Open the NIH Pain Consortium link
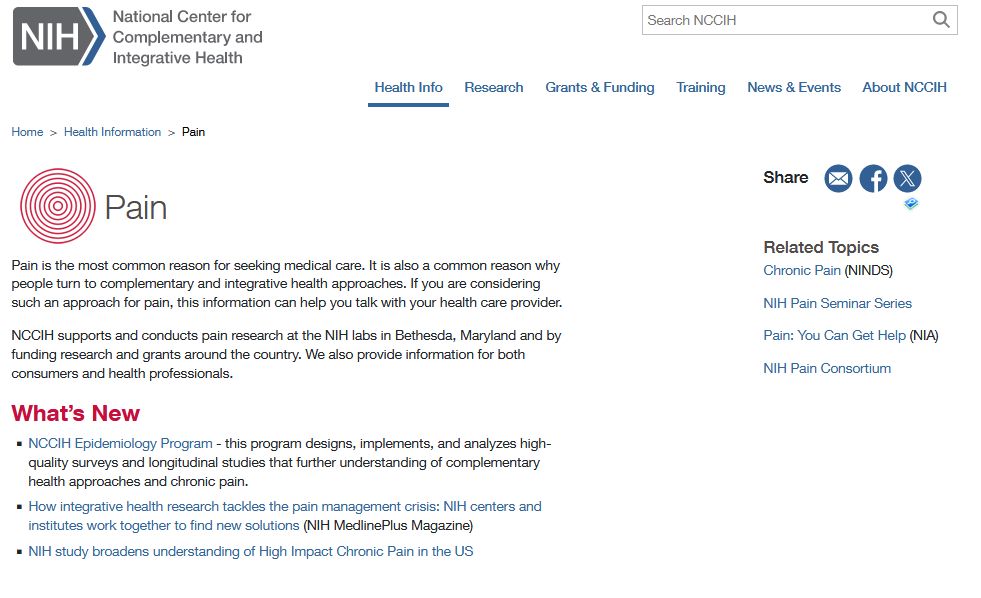This screenshot has width=981, height=598. point(827,368)
